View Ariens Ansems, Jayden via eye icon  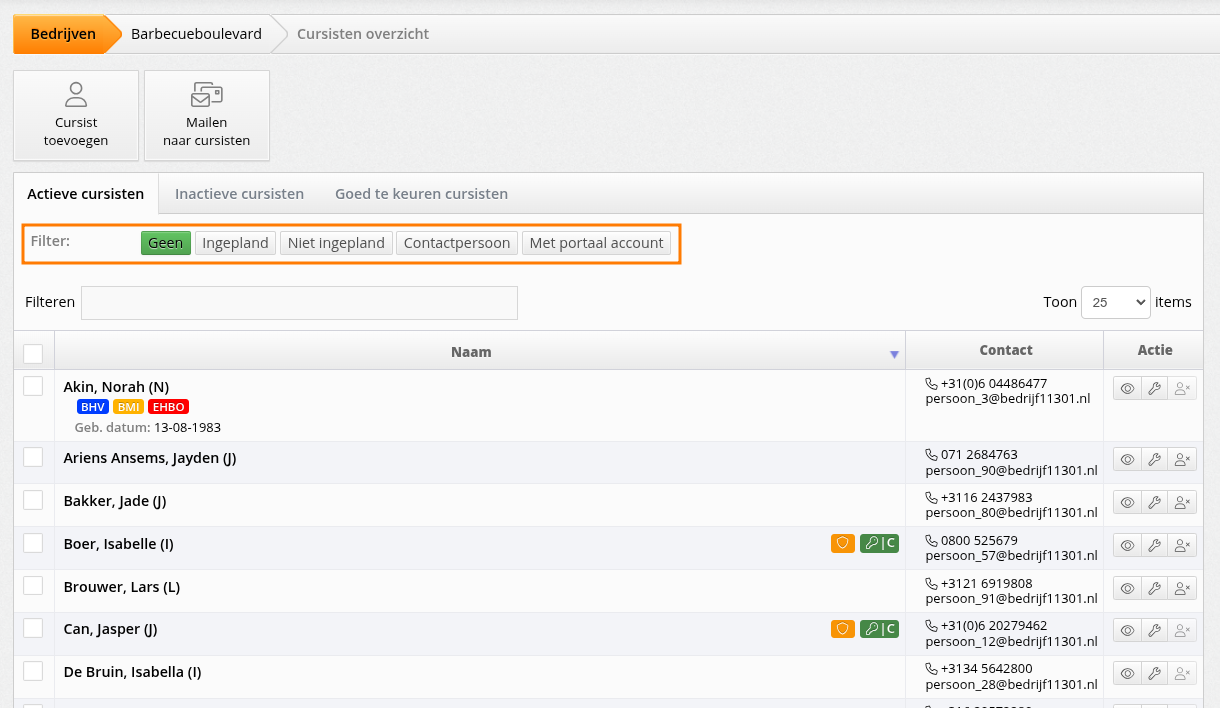point(1127,460)
